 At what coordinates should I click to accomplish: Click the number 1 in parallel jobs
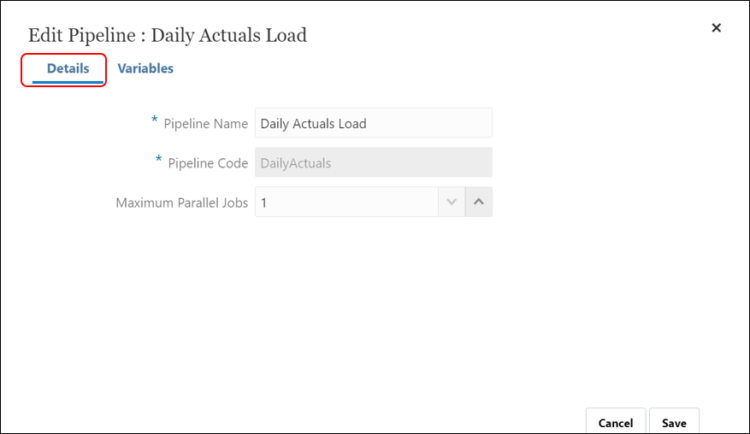coord(264,202)
